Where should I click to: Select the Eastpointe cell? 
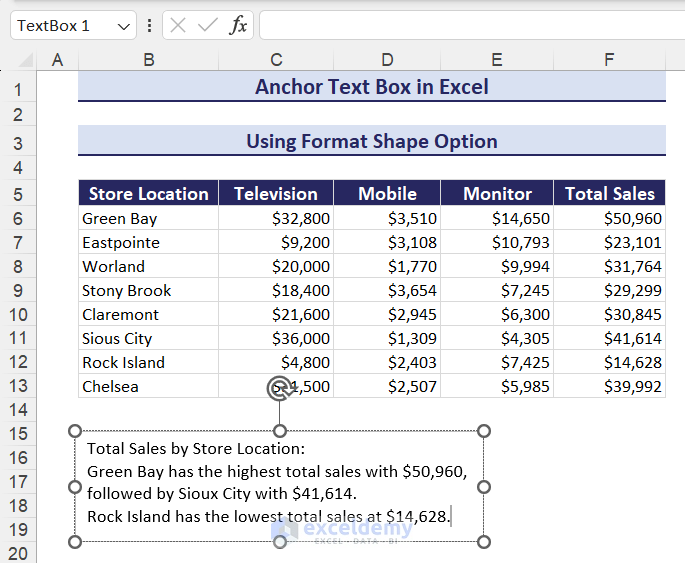[149, 242]
